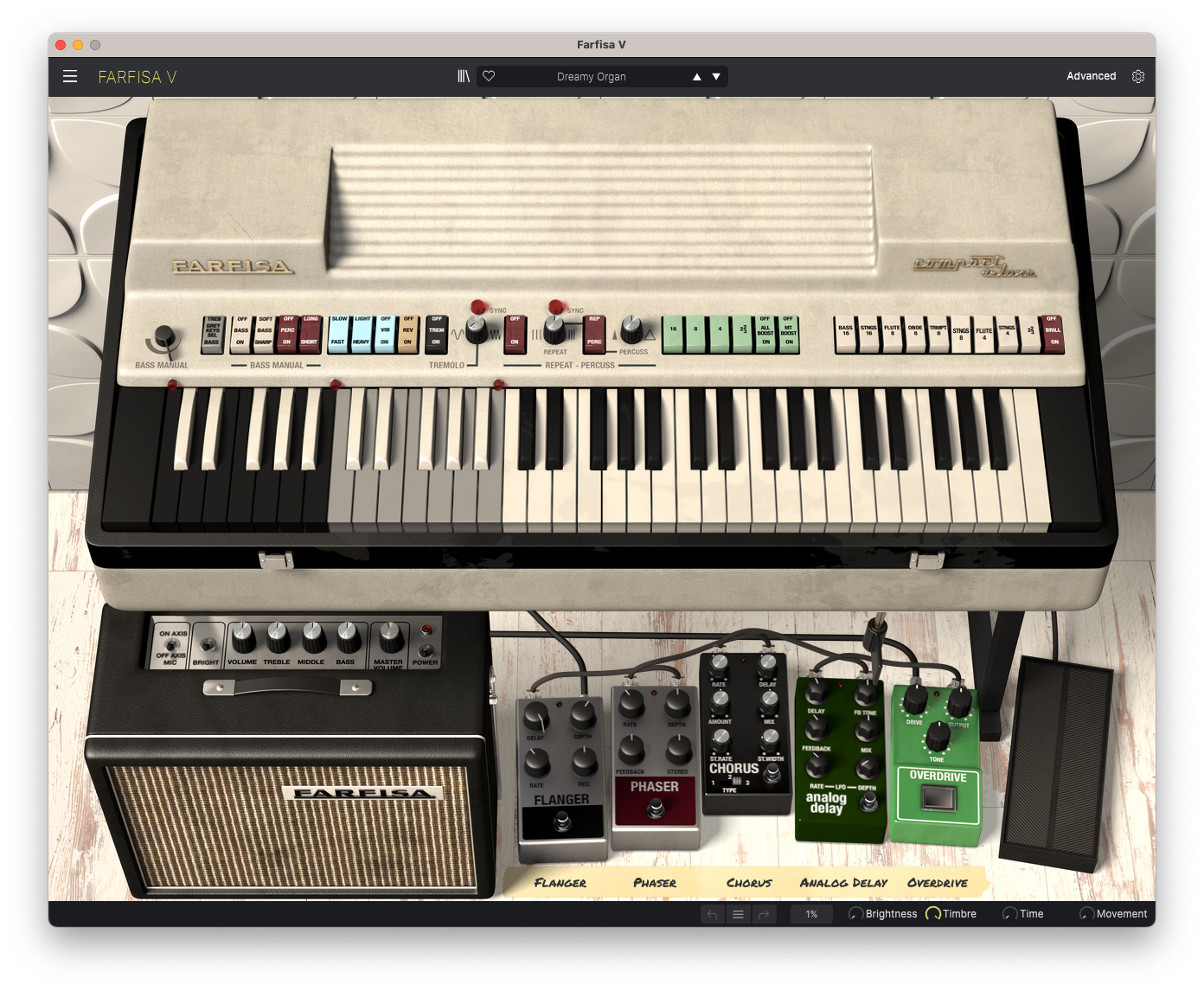Click the Flanger label tag
This screenshot has width=1204, height=991.
(560, 883)
